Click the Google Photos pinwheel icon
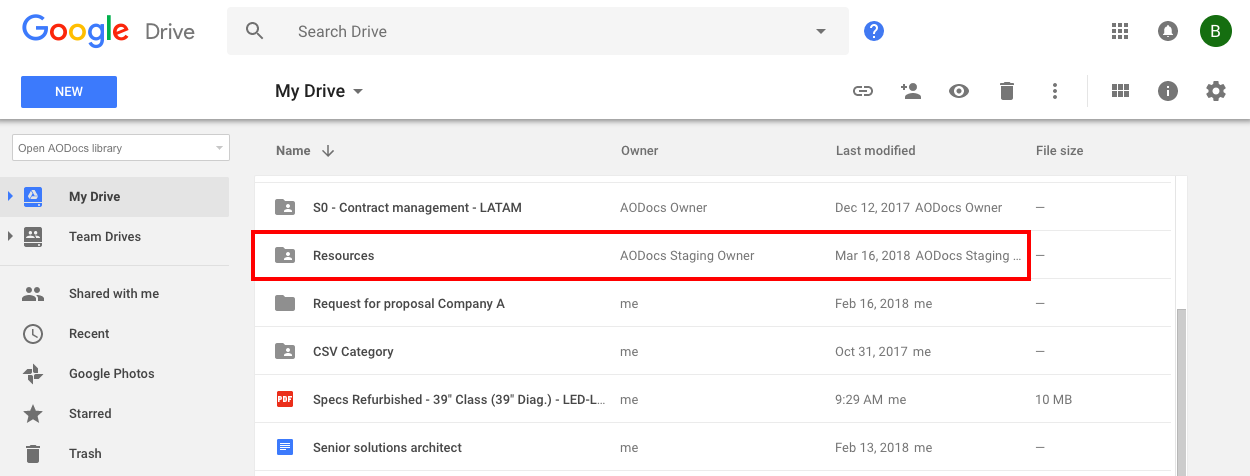 coord(33,374)
